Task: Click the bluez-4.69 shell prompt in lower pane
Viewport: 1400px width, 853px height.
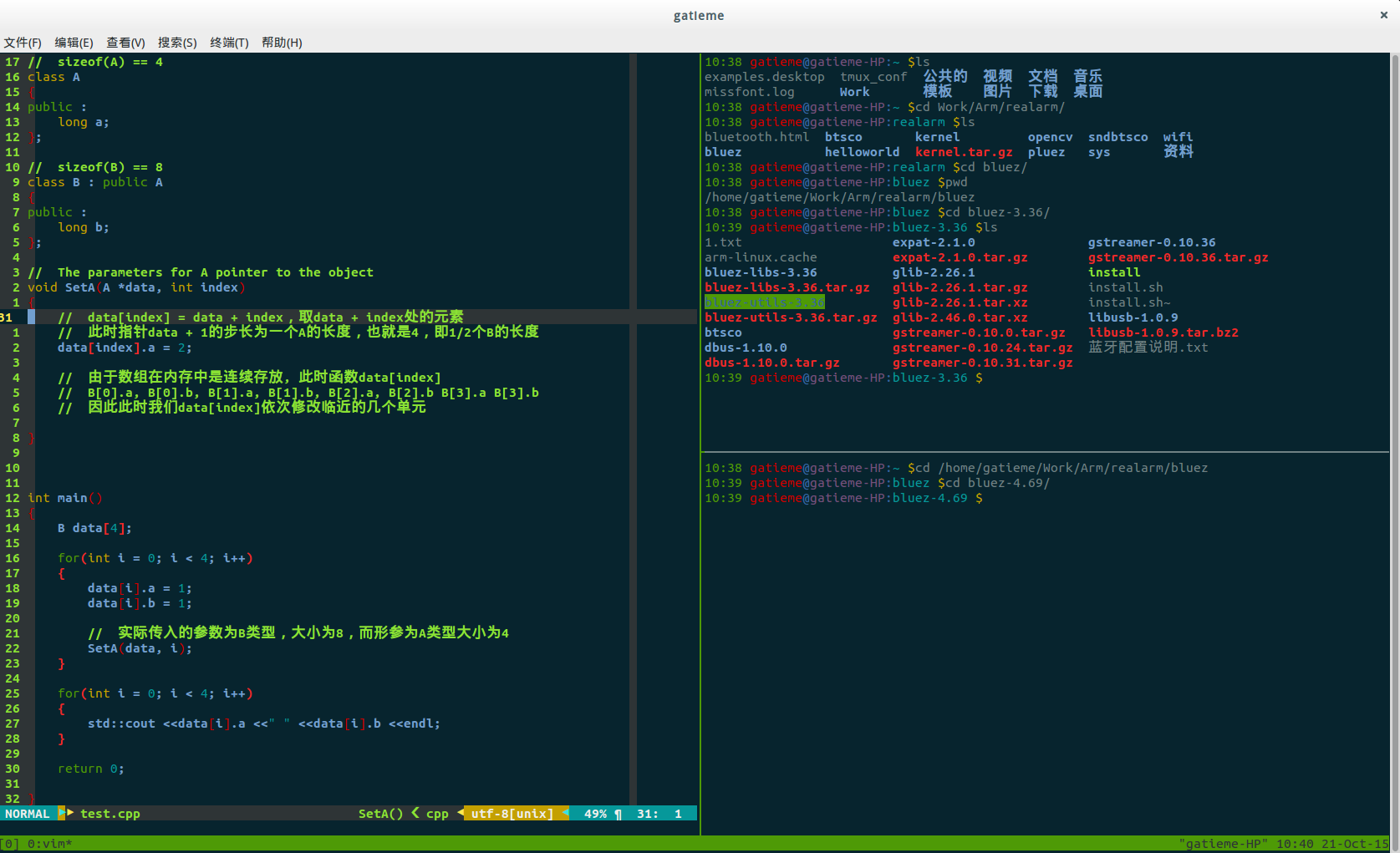Action: click(x=843, y=498)
